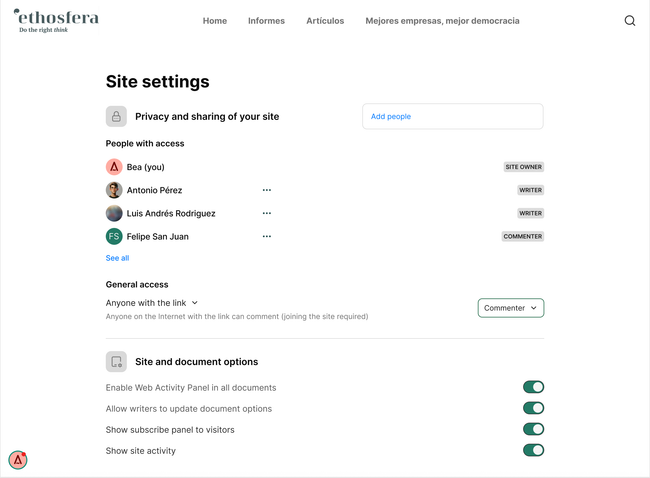This screenshot has width=650, height=478.
Task: Expand the Anyone with the link dropdown
Action: (x=152, y=302)
